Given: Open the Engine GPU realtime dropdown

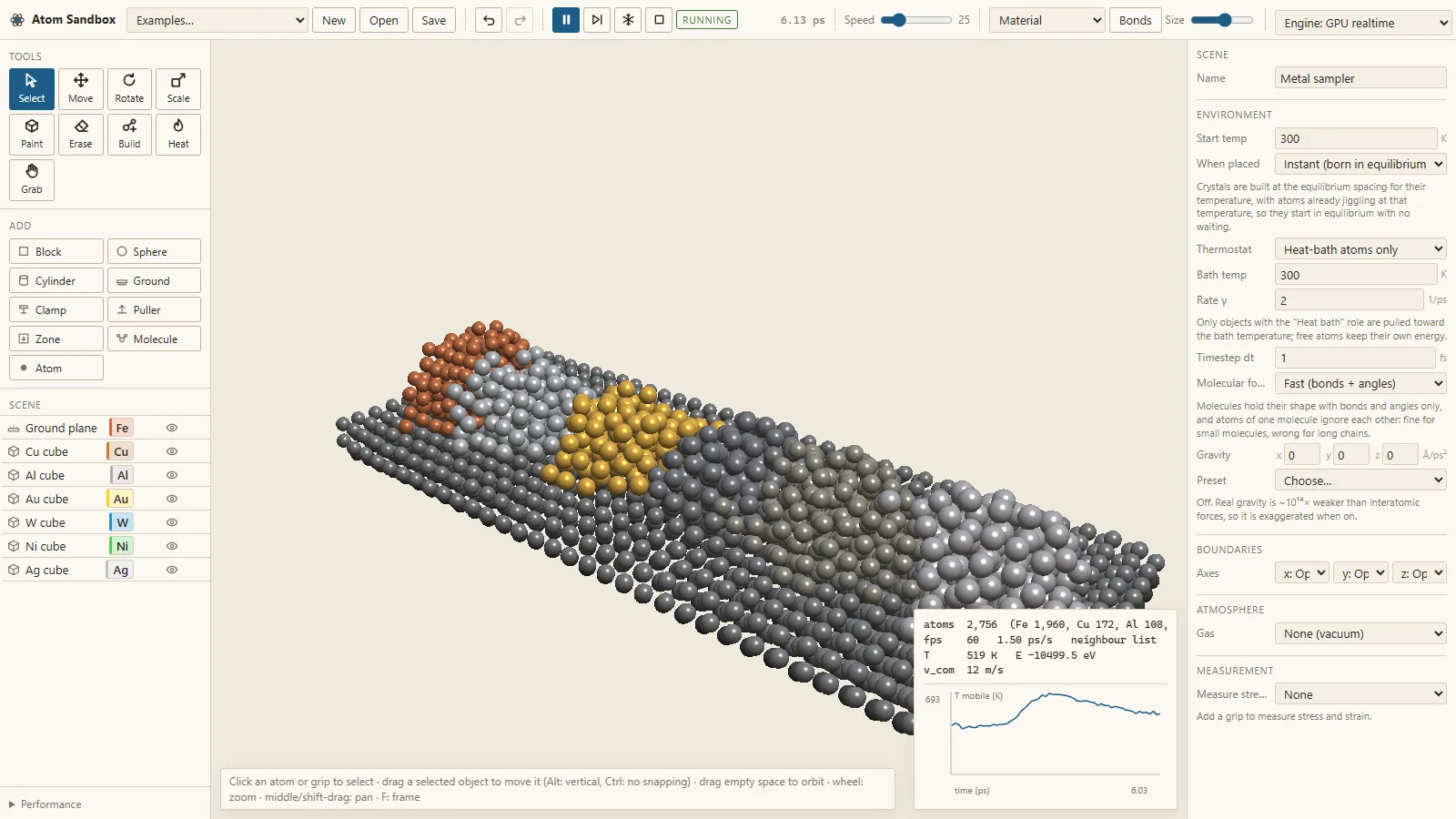Looking at the screenshot, I should (1363, 23).
